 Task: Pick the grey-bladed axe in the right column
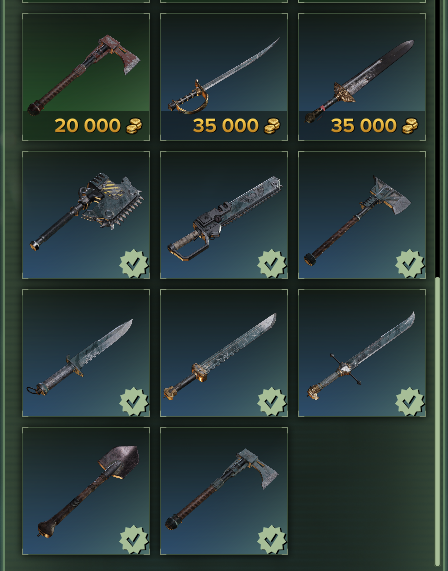[x=362, y=215]
